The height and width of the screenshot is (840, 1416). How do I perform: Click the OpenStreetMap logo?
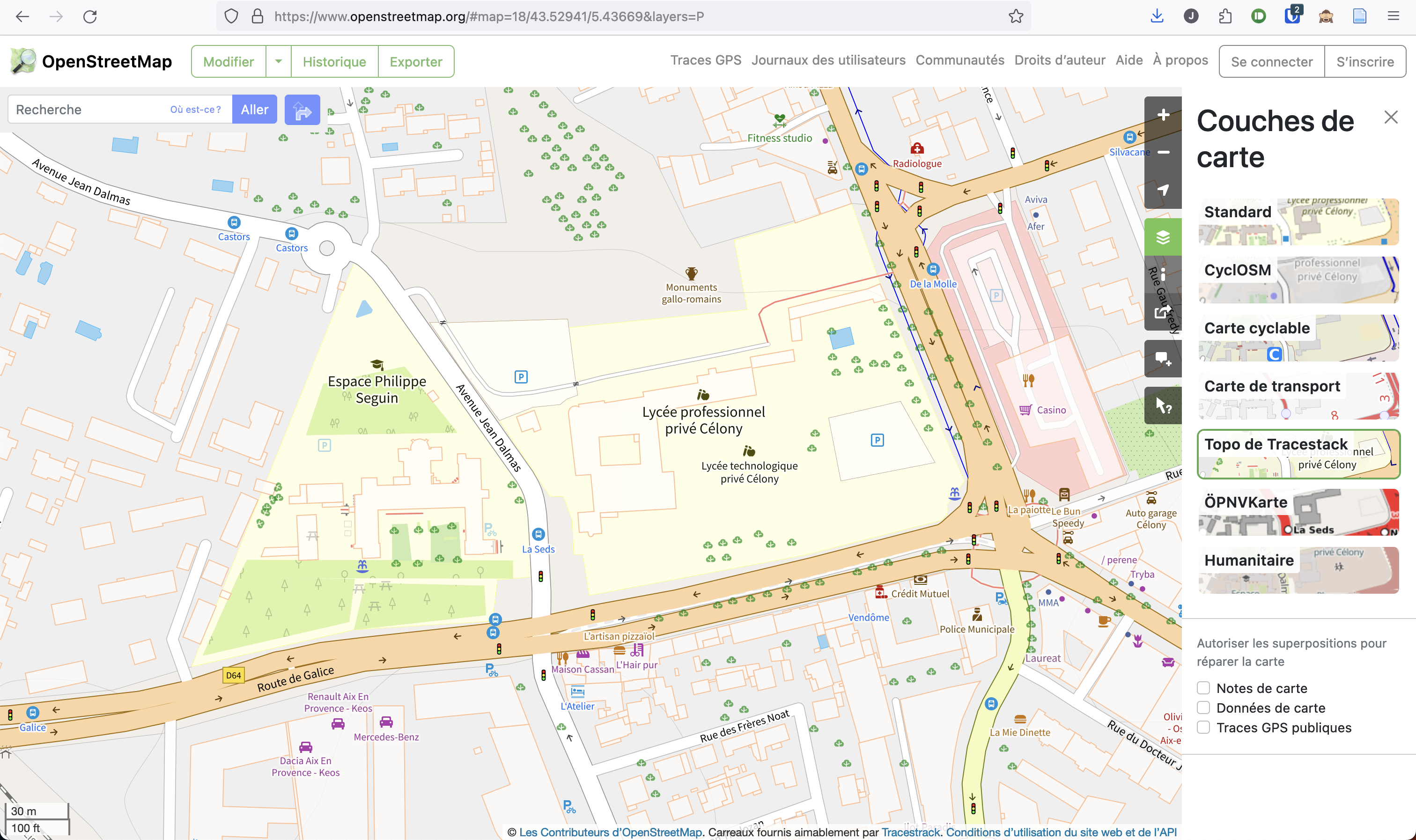(90, 61)
